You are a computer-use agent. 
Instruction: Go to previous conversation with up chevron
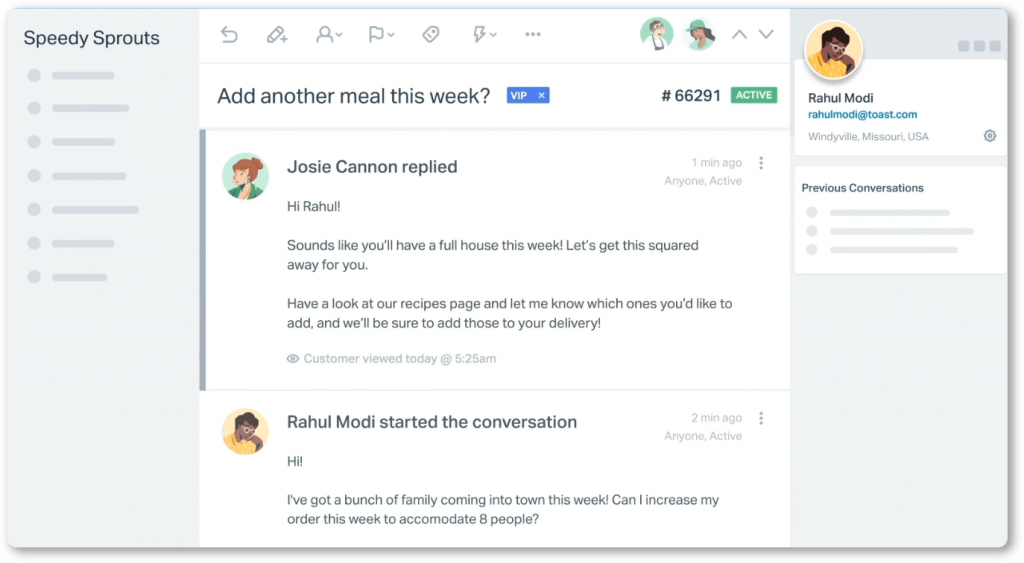[x=739, y=35]
